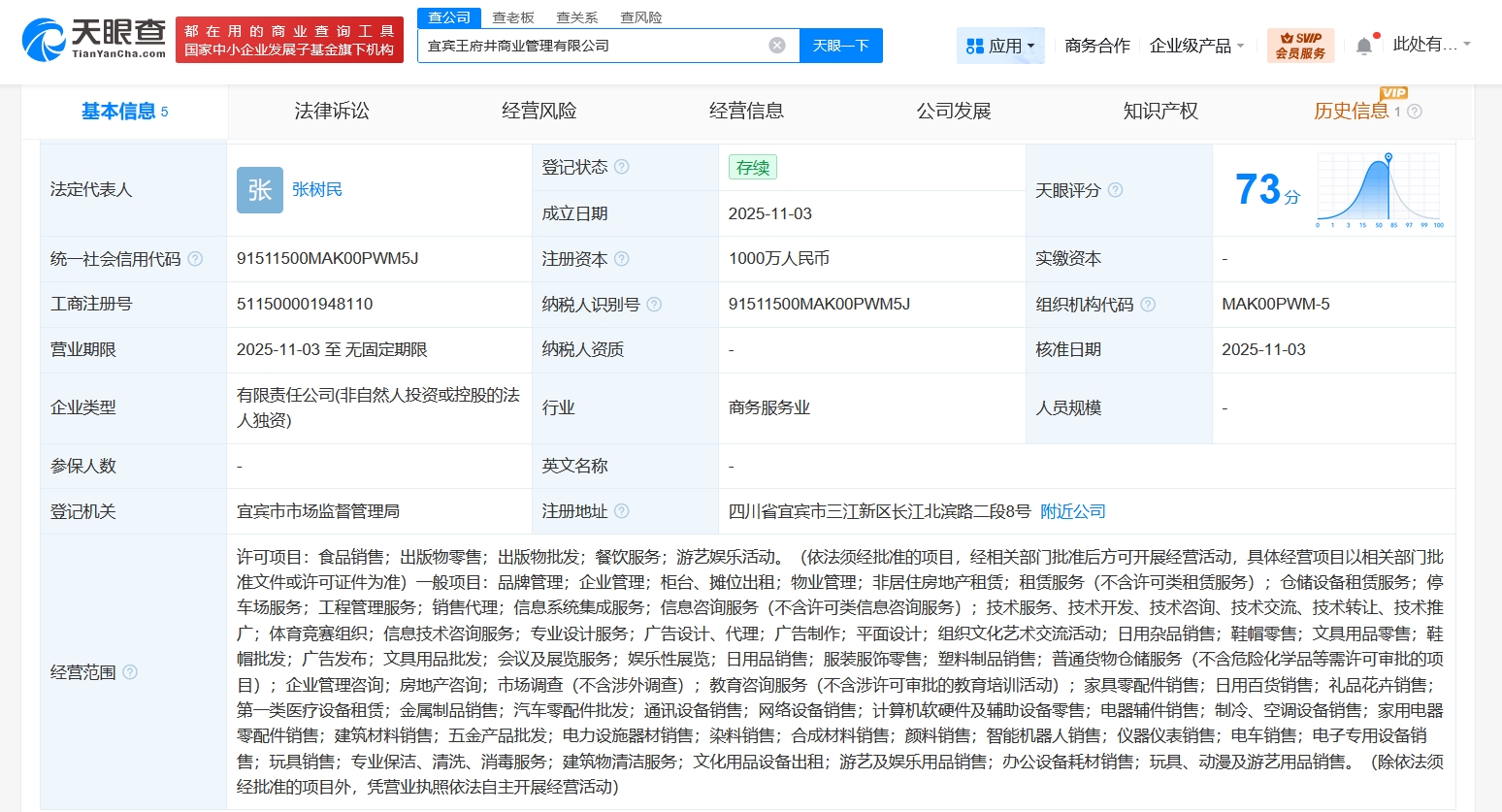Click help icon beside 天眼评分

click(1115, 190)
